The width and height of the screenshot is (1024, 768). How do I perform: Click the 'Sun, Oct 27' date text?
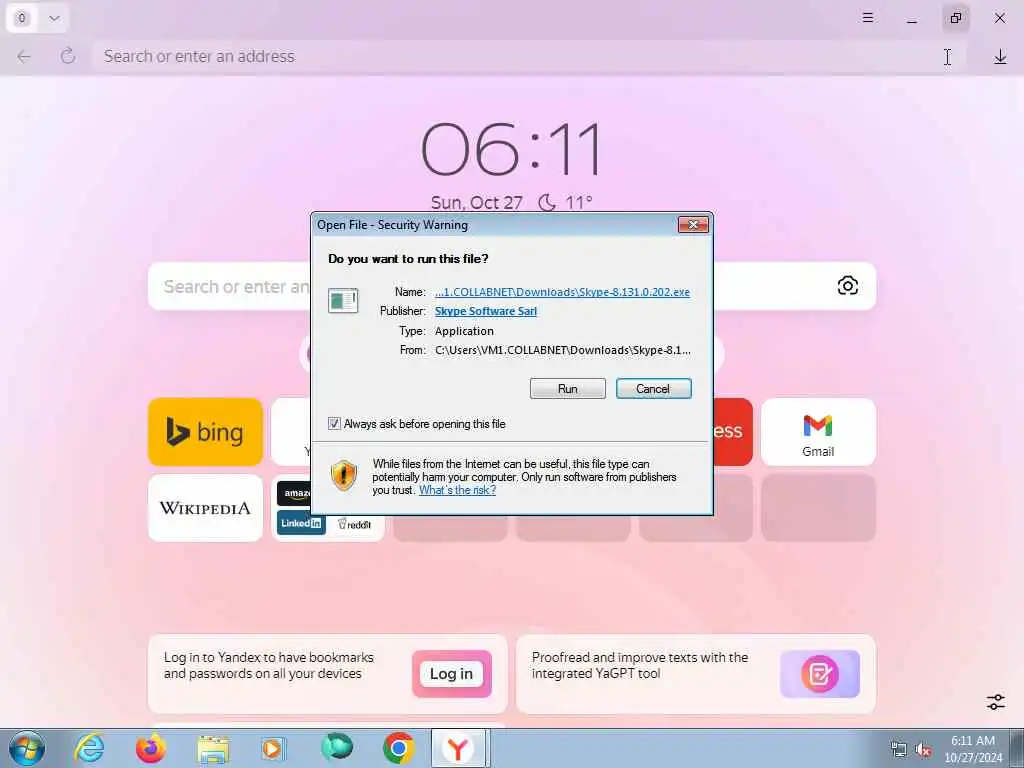point(477,202)
